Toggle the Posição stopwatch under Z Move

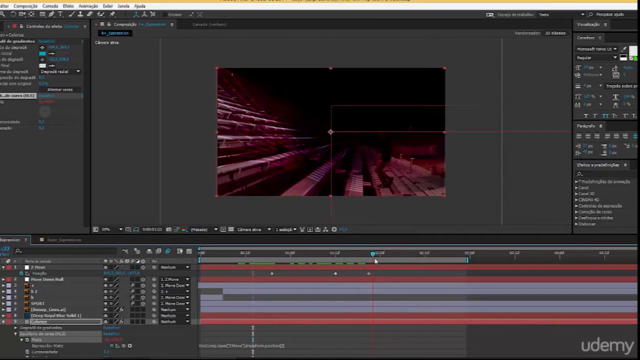click(22, 273)
